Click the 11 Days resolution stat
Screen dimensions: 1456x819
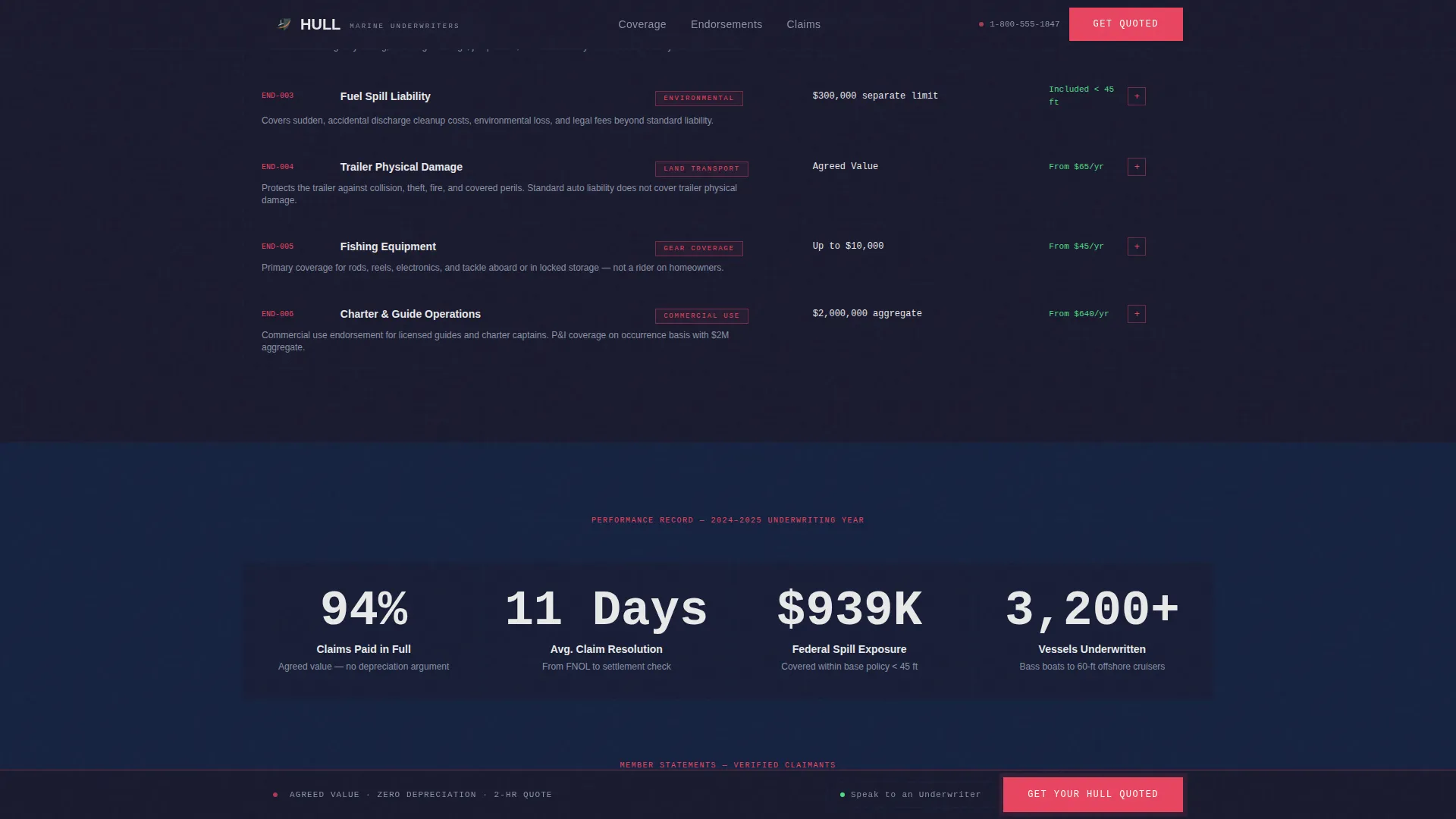click(607, 610)
